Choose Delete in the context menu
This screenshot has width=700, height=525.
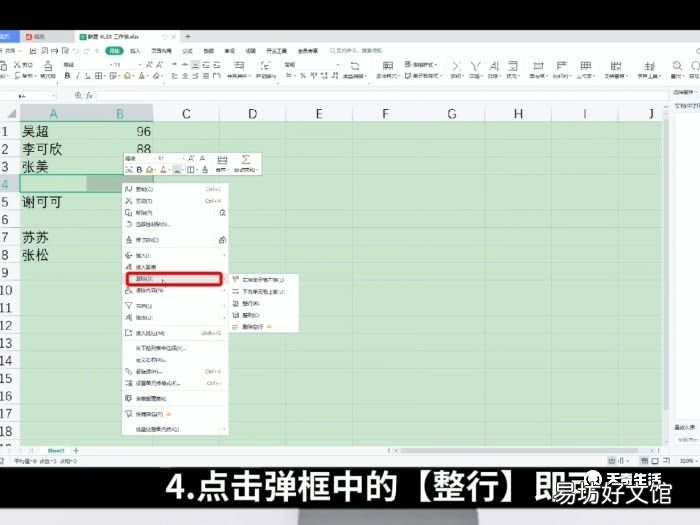pyautogui.click(x=174, y=279)
